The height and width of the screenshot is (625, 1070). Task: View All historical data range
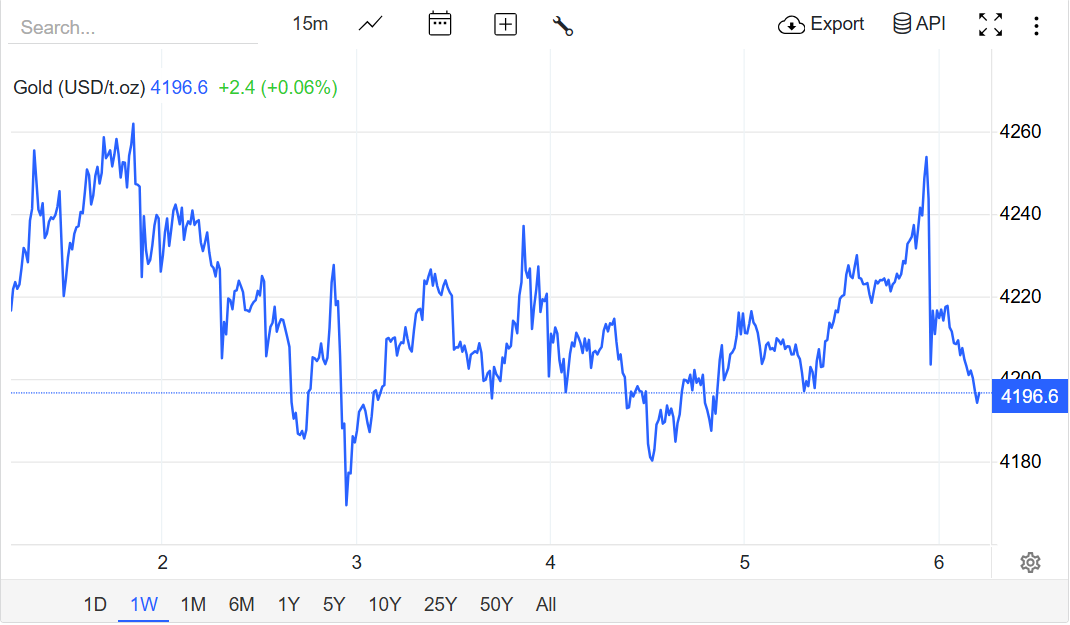[x=546, y=604]
